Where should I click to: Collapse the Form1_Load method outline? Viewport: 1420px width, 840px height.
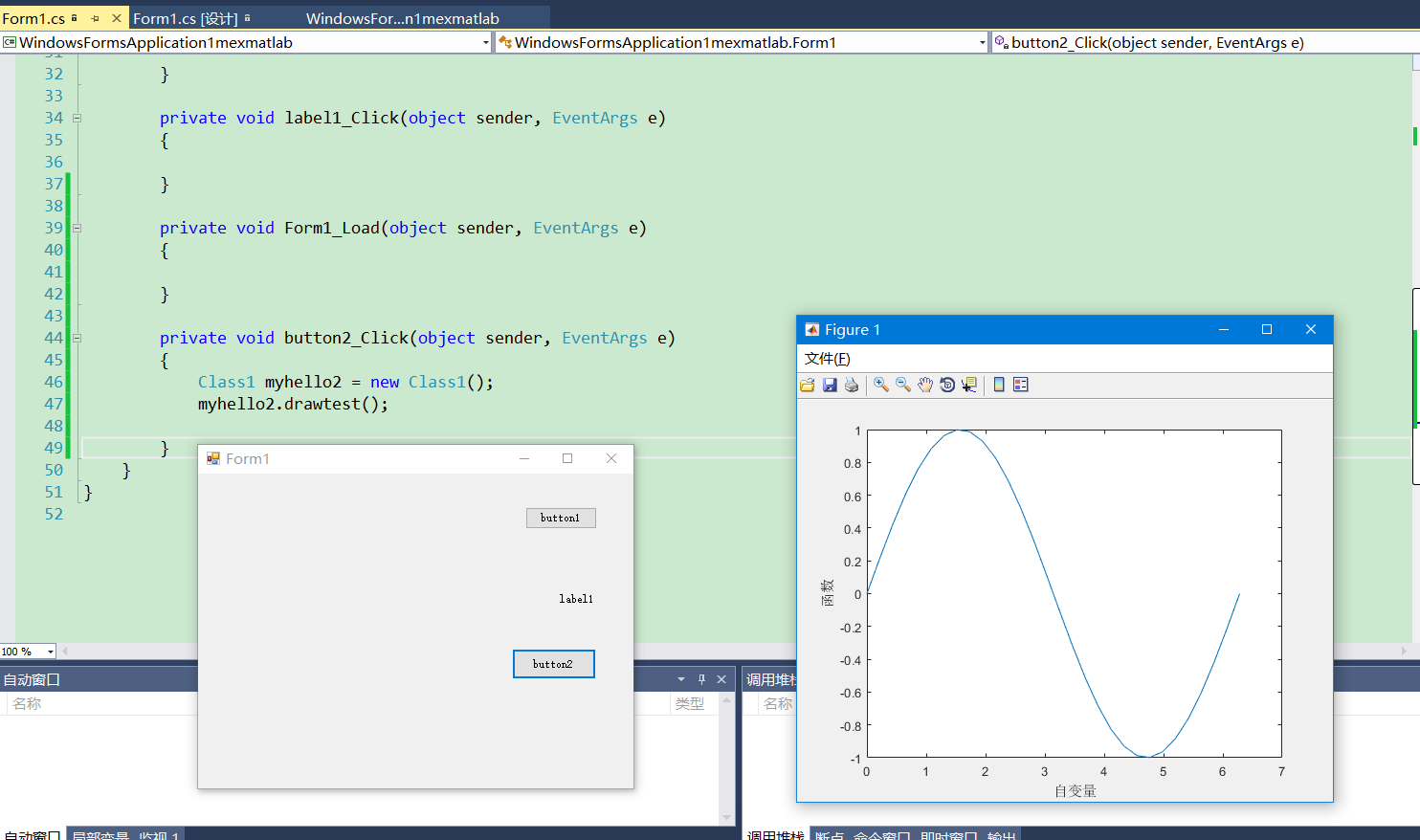78,229
